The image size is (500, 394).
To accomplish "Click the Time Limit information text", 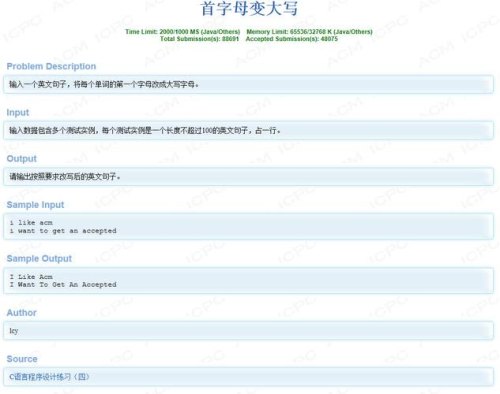I will pyautogui.click(x=183, y=32).
